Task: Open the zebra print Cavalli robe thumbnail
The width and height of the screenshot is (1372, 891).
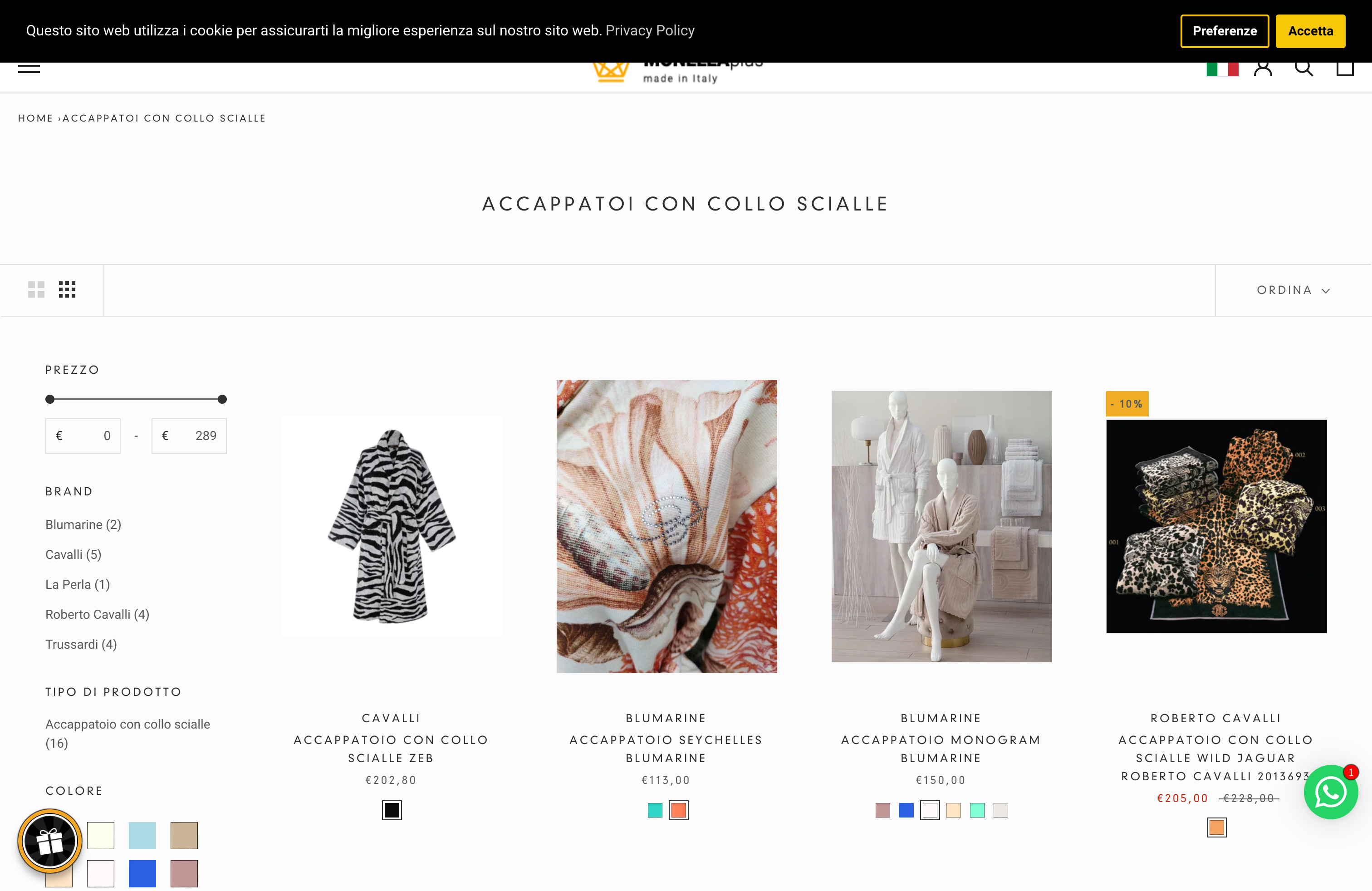Action: click(x=391, y=526)
